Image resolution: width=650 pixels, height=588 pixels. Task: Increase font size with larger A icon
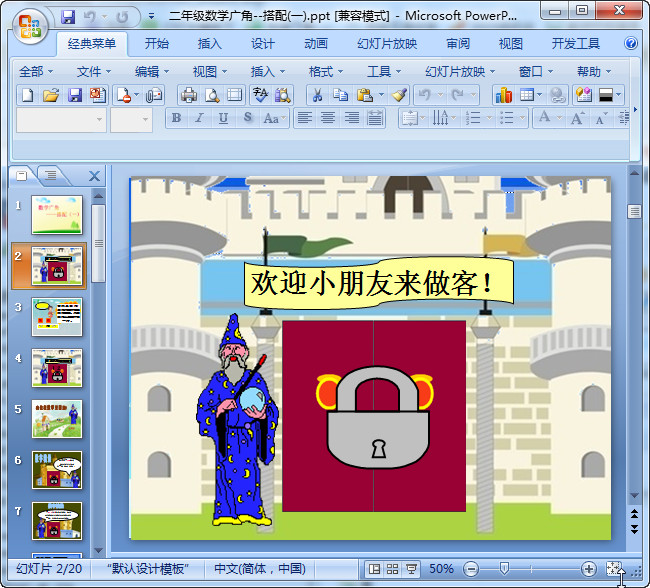pos(577,118)
